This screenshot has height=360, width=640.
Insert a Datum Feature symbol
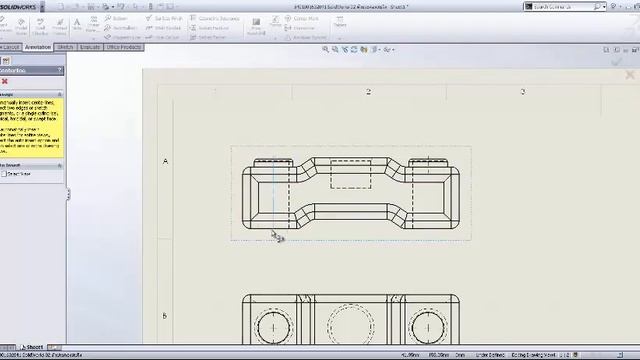(x=209, y=28)
